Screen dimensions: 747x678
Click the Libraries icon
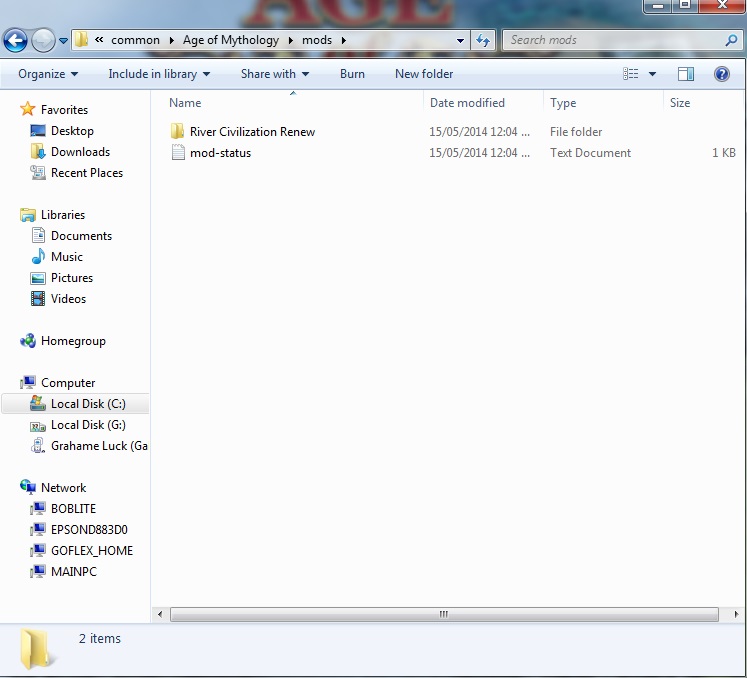28,215
